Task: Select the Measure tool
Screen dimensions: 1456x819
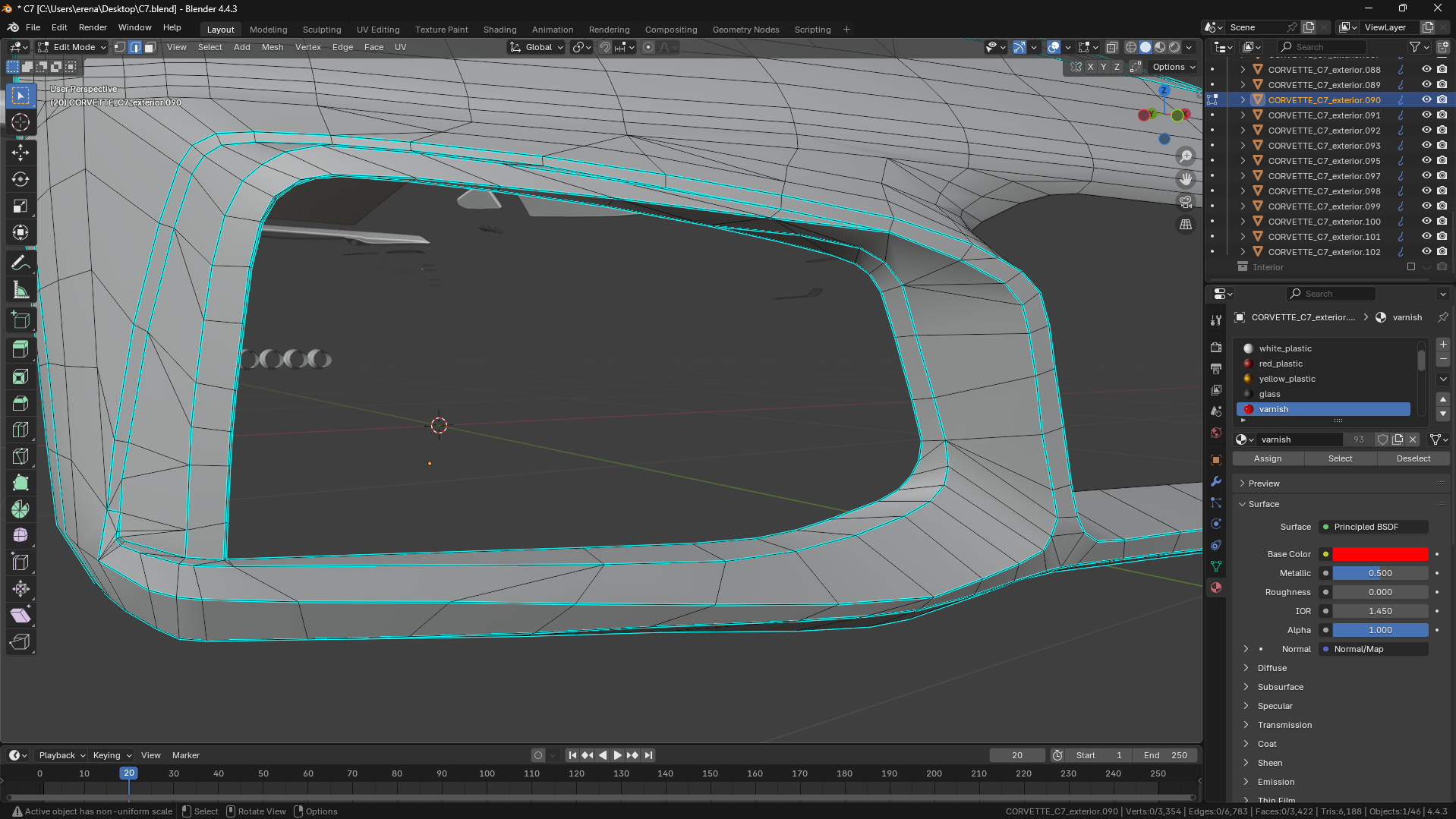Action: coord(20,290)
